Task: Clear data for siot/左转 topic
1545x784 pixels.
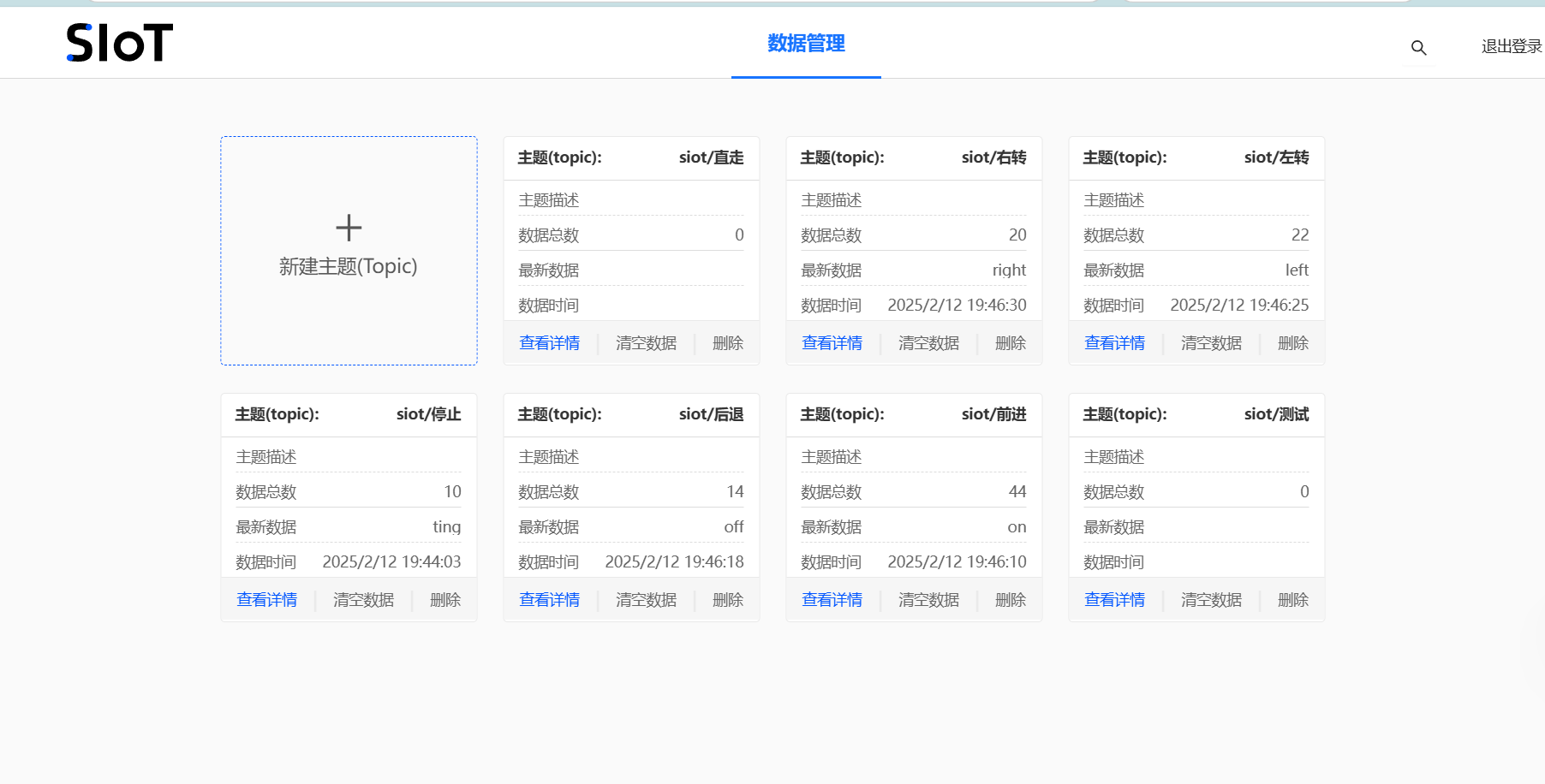Action: (x=1211, y=343)
